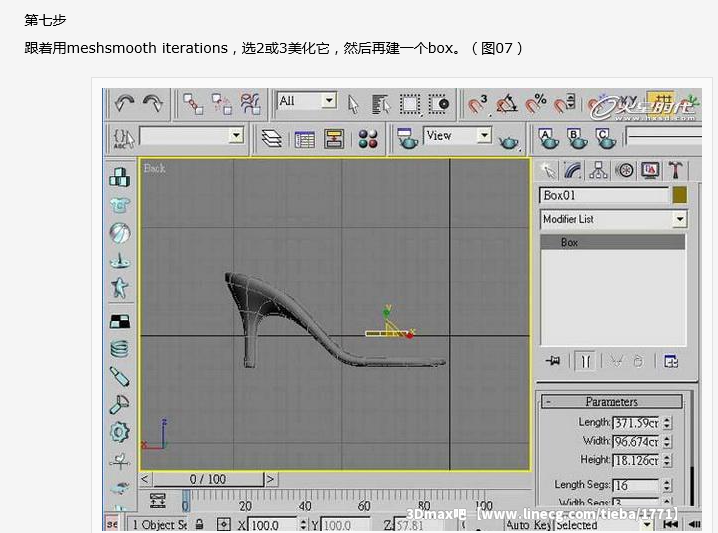Click the X coordinate field
The width and height of the screenshot is (718, 533).
[x=272, y=525]
